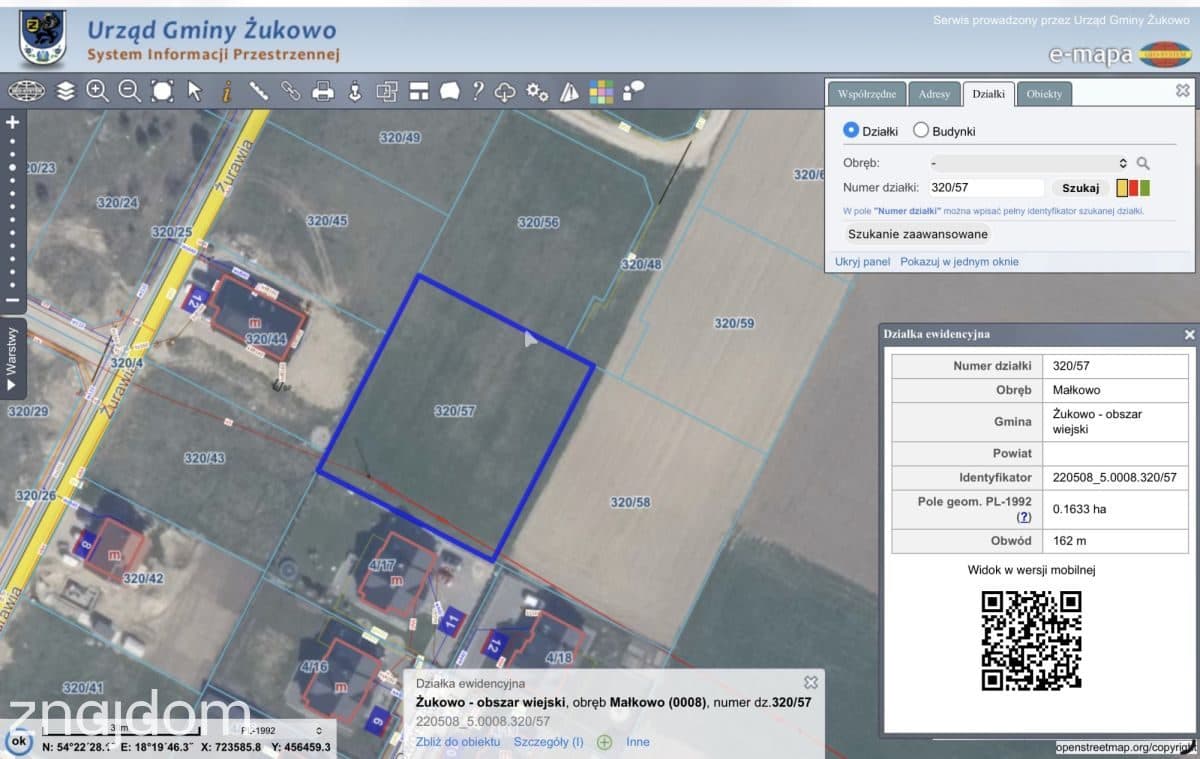Viewport: 1200px width, 759px height.
Task: Activate the object information 'i' tool
Action: coord(227,91)
